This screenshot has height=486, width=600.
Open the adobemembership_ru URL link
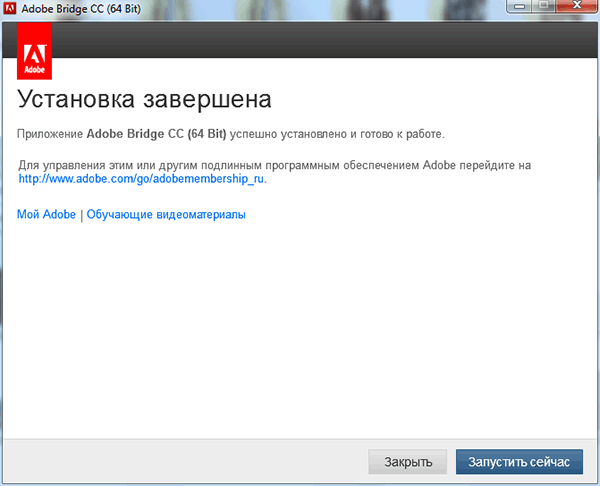coord(141,179)
